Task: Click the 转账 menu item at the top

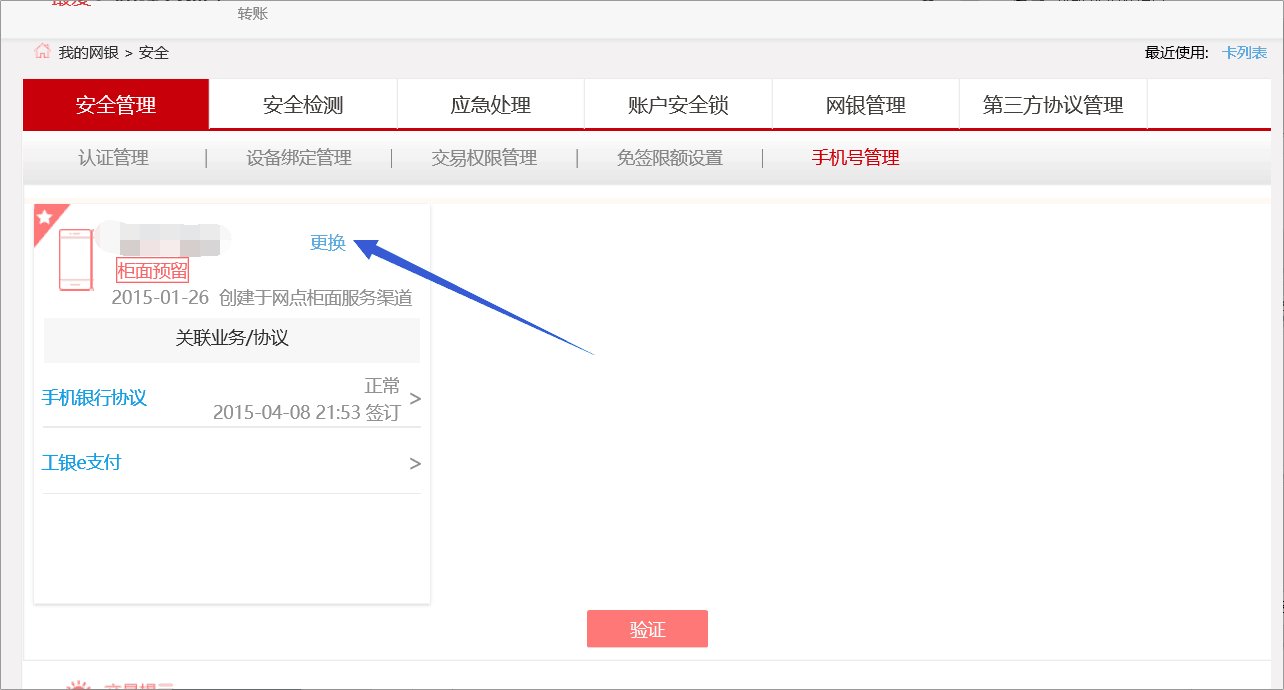Action: [x=253, y=14]
